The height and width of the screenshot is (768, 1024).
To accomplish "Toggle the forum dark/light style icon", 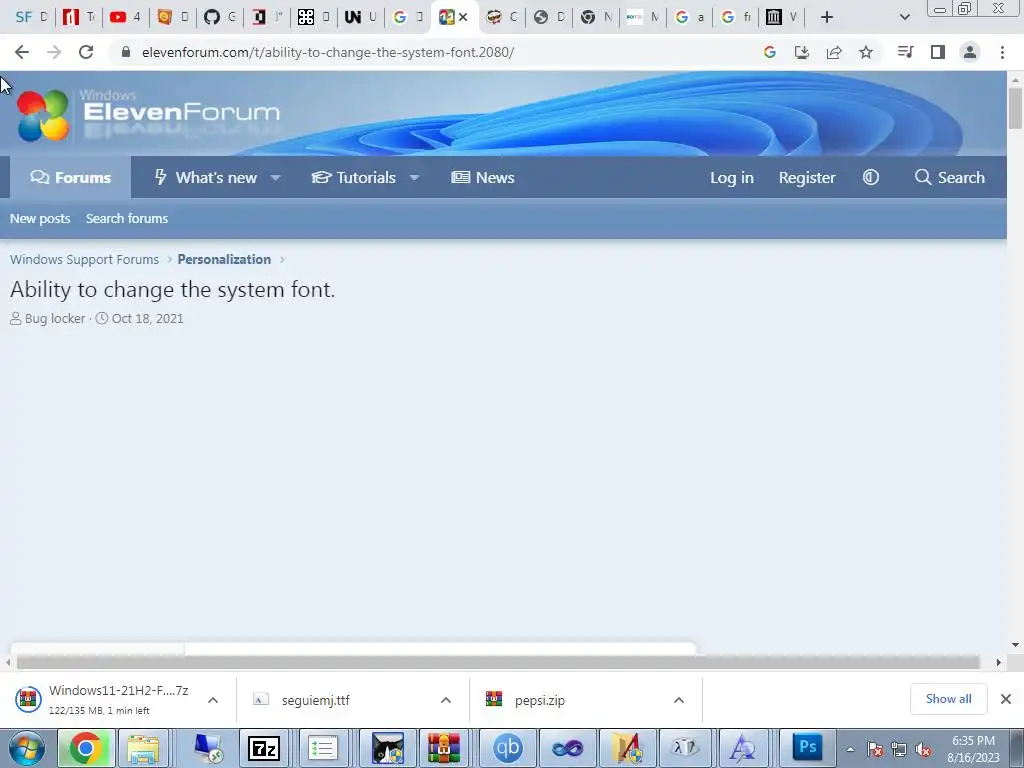I will pyautogui.click(x=871, y=177).
